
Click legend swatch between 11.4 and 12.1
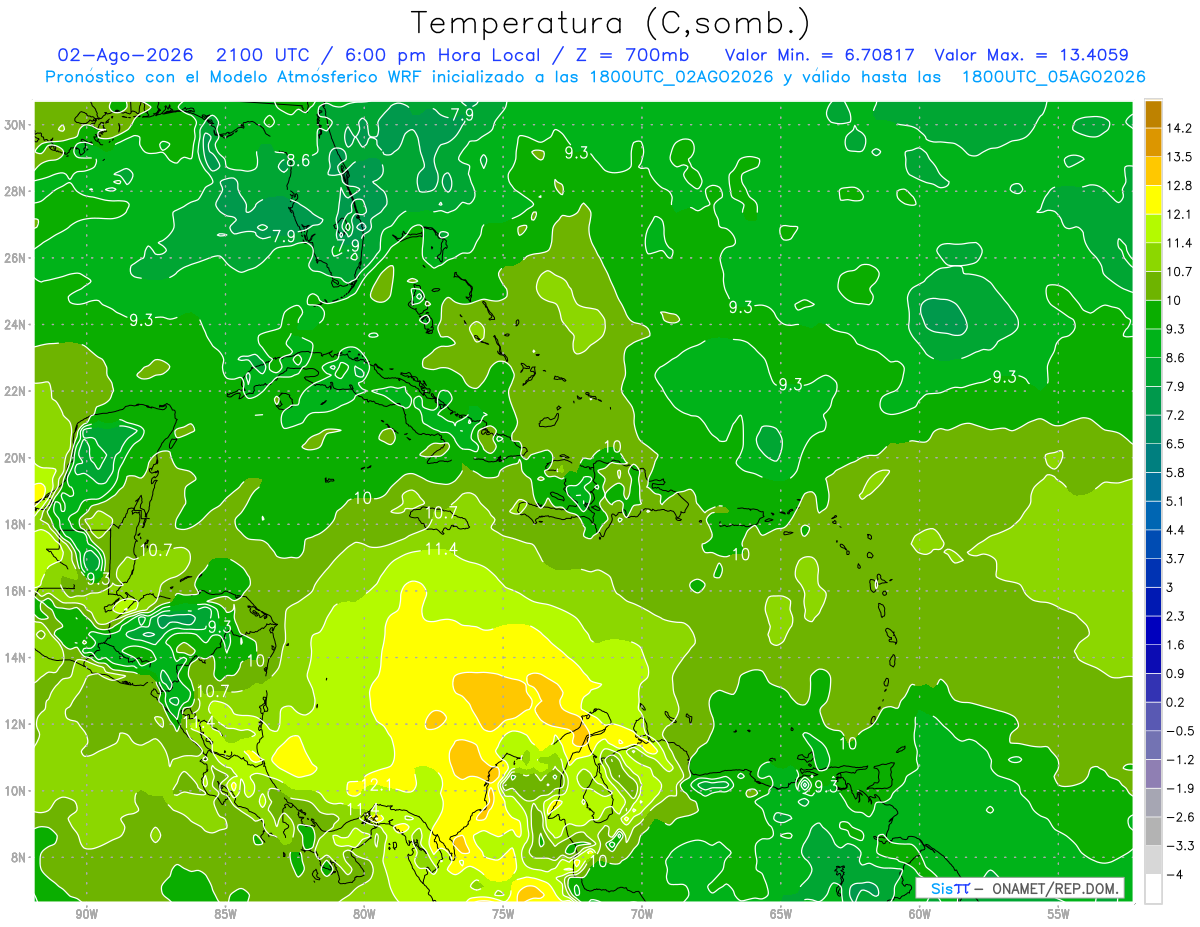(x=1153, y=229)
